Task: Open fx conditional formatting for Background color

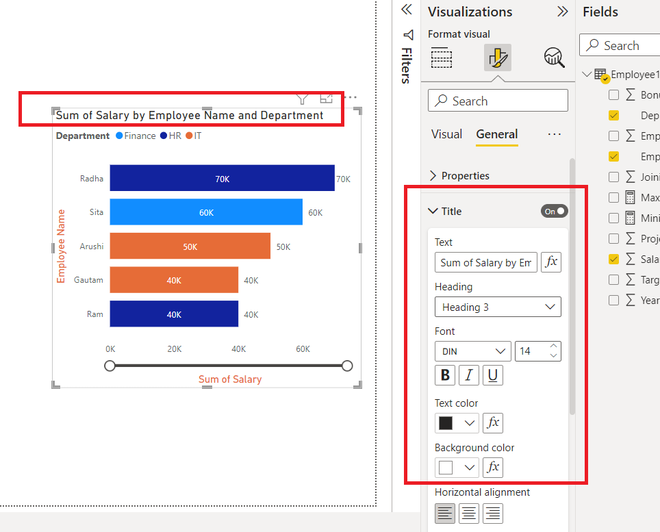Action: click(x=493, y=467)
